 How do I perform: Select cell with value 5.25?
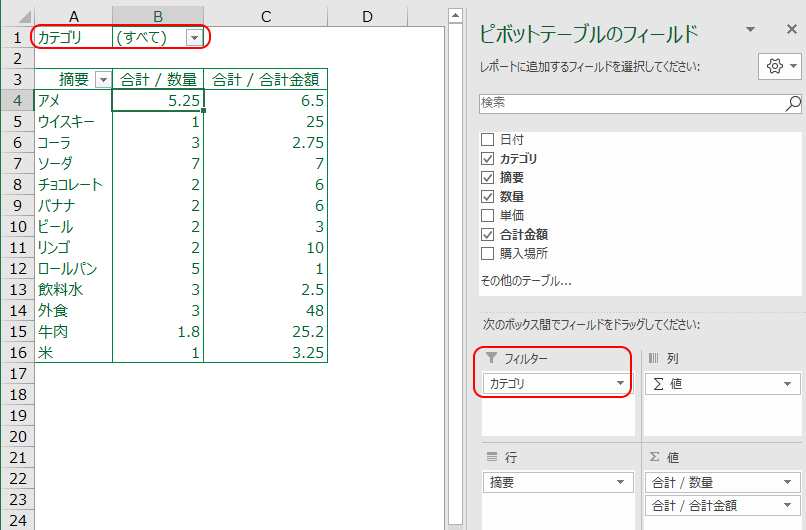click(x=158, y=101)
